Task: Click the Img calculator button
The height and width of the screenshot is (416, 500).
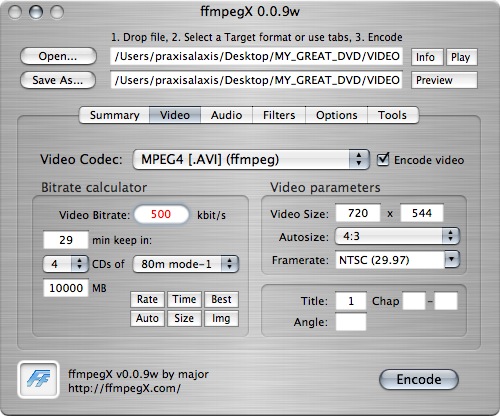Action: (221, 318)
